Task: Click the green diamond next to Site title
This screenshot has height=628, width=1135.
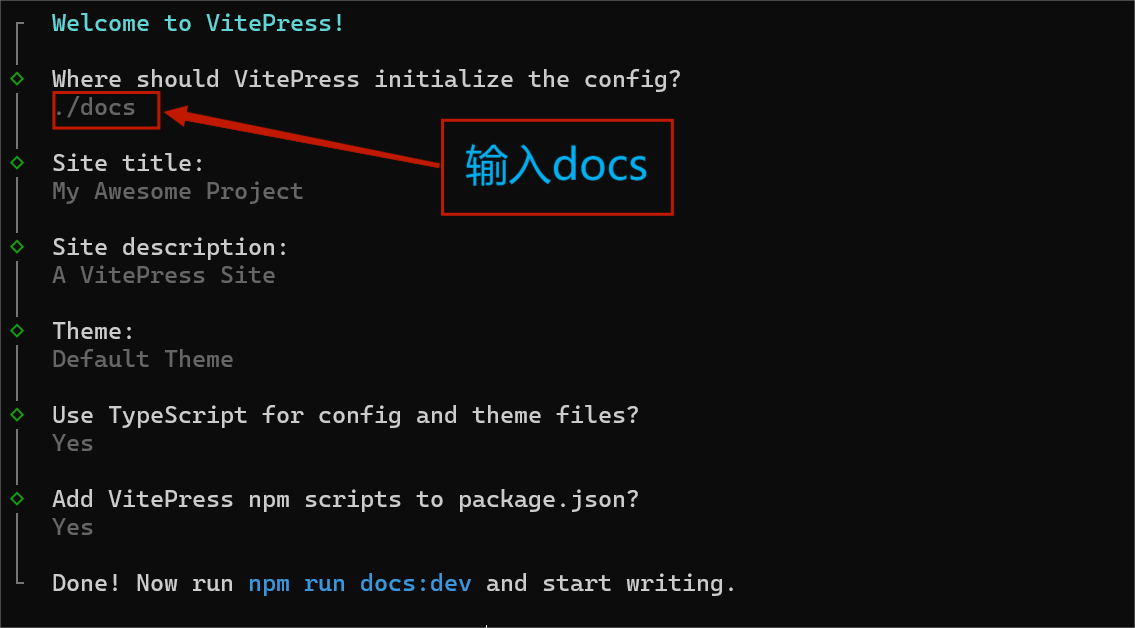Action: click(17, 162)
